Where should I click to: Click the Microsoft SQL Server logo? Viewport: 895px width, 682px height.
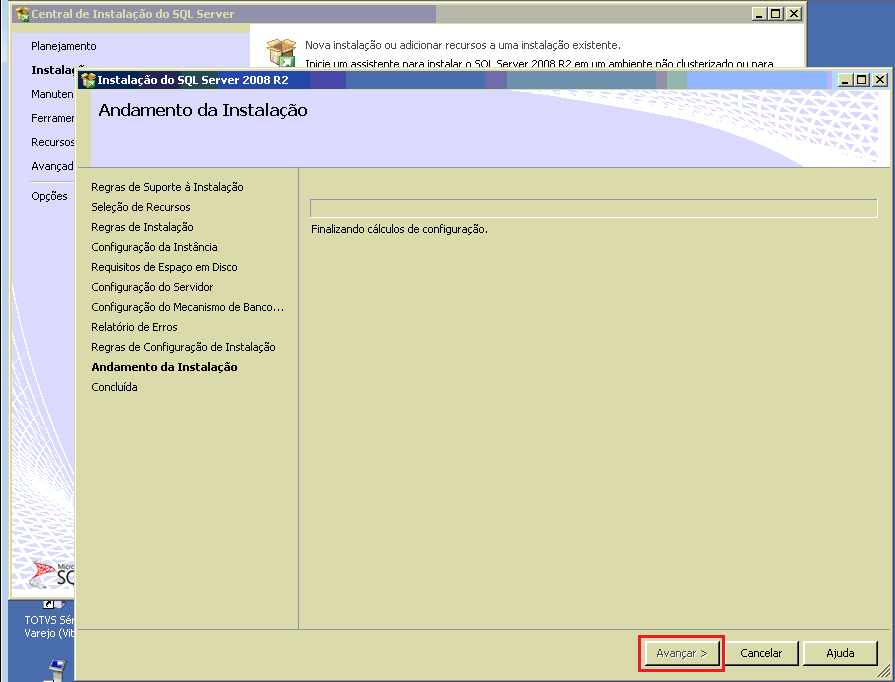click(x=53, y=574)
